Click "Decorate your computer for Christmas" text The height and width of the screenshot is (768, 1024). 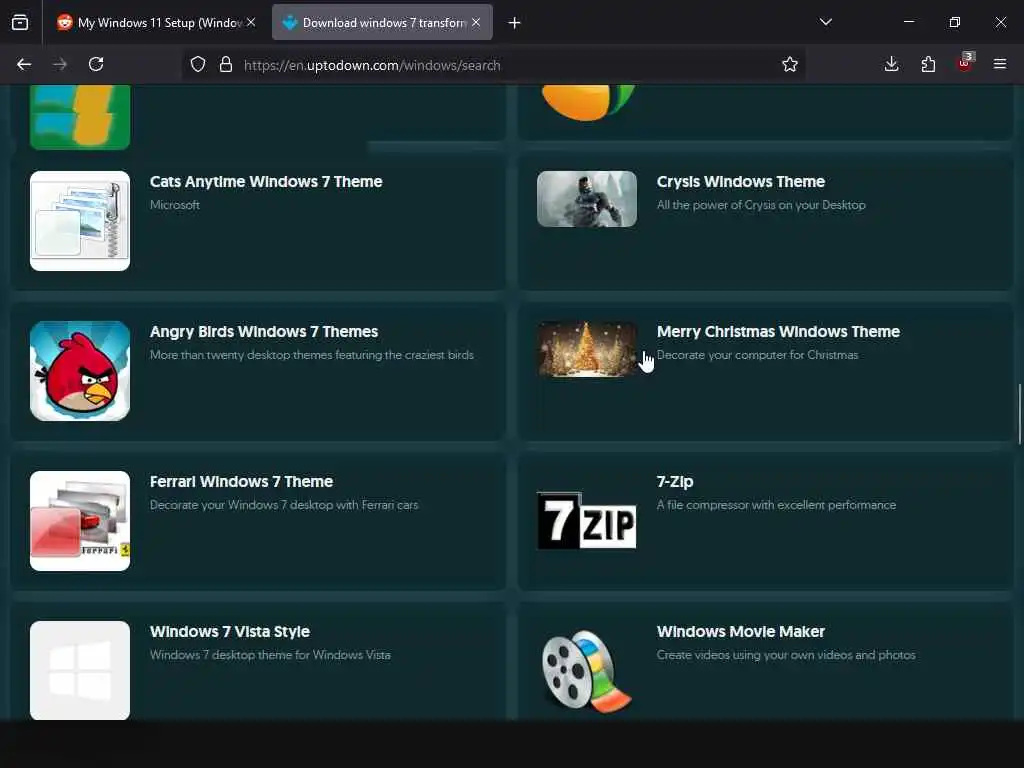click(x=757, y=355)
